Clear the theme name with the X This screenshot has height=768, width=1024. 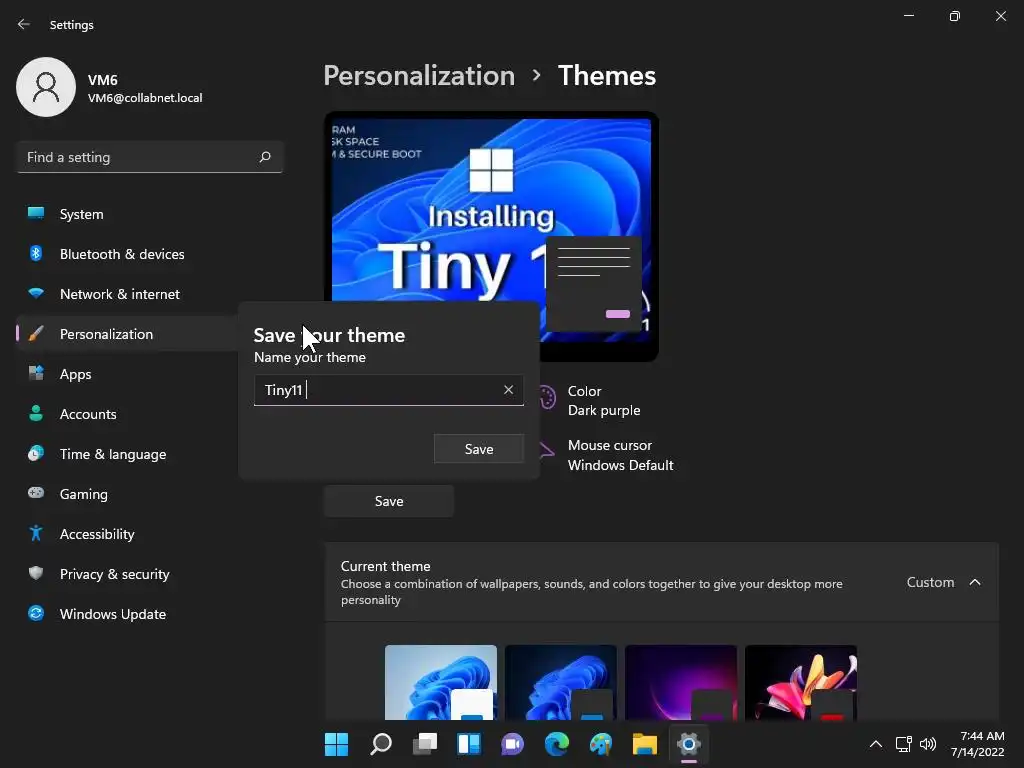(x=508, y=390)
